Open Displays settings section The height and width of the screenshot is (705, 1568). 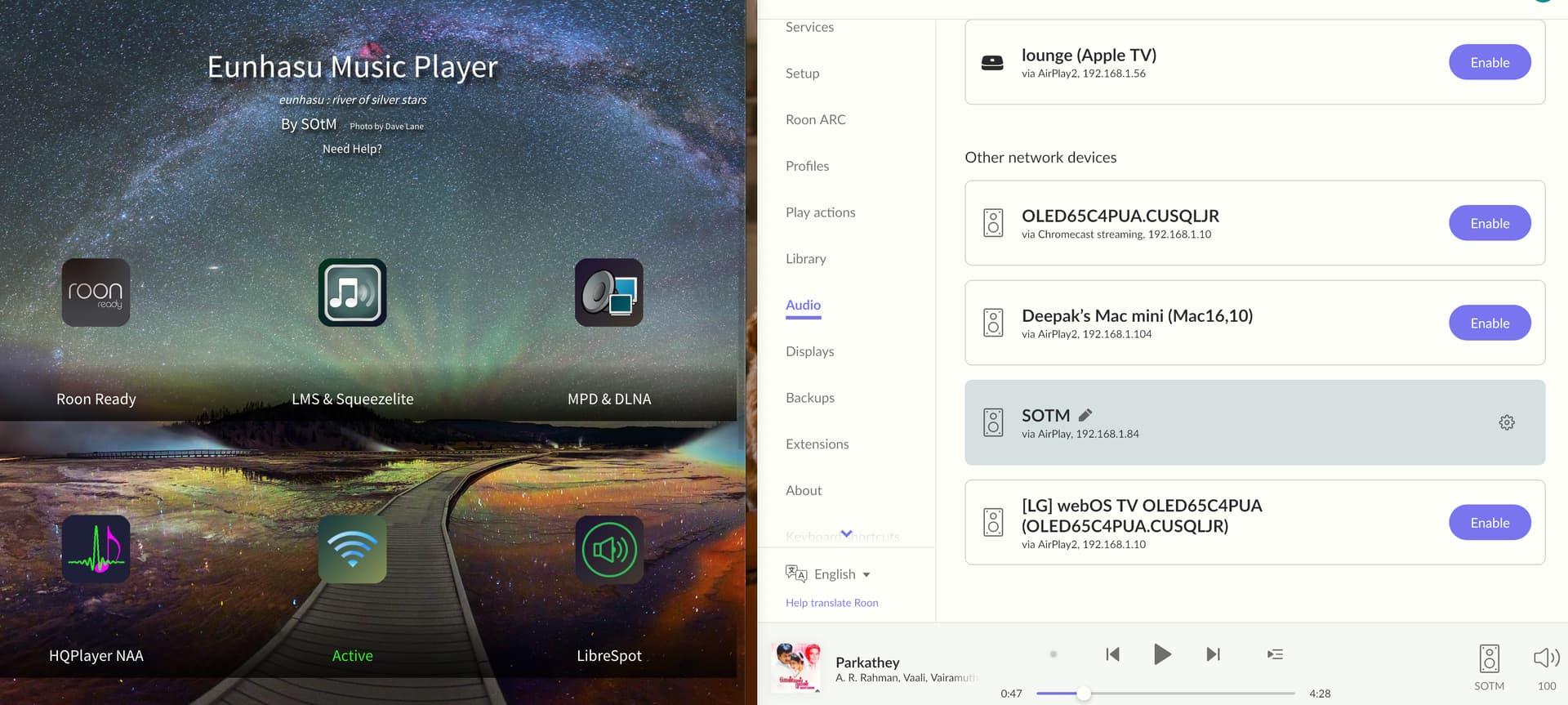[x=809, y=351]
